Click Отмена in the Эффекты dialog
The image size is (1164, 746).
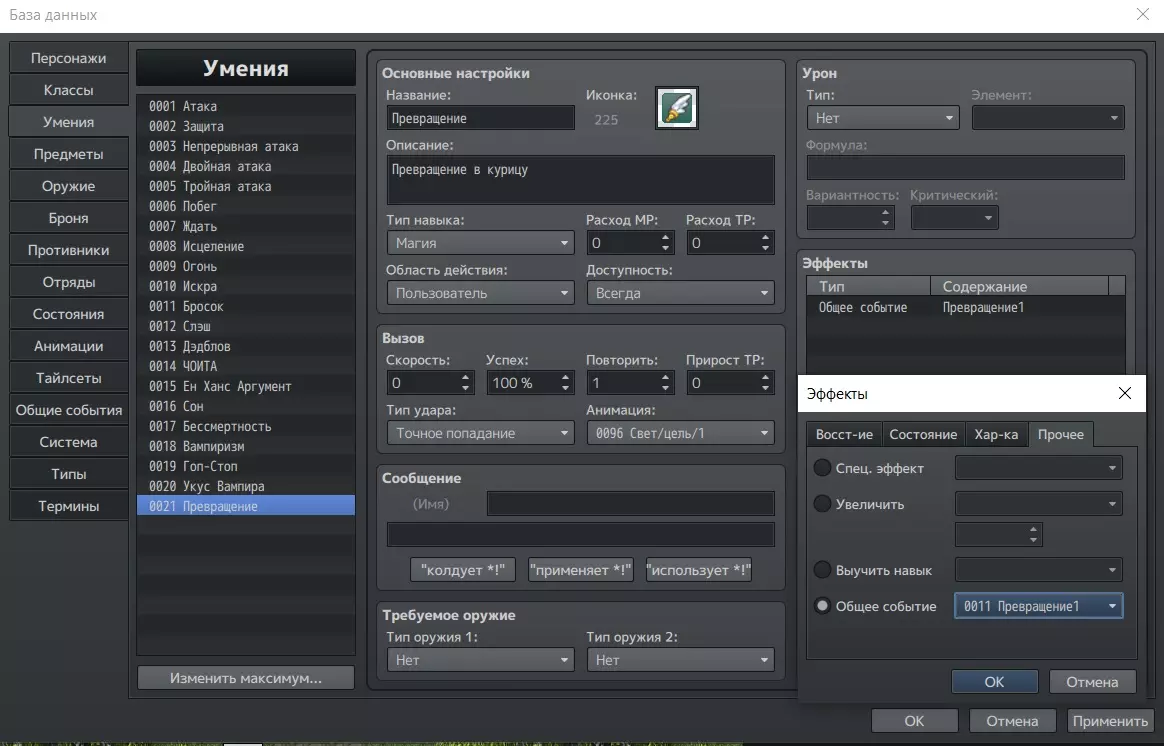tap(1092, 681)
